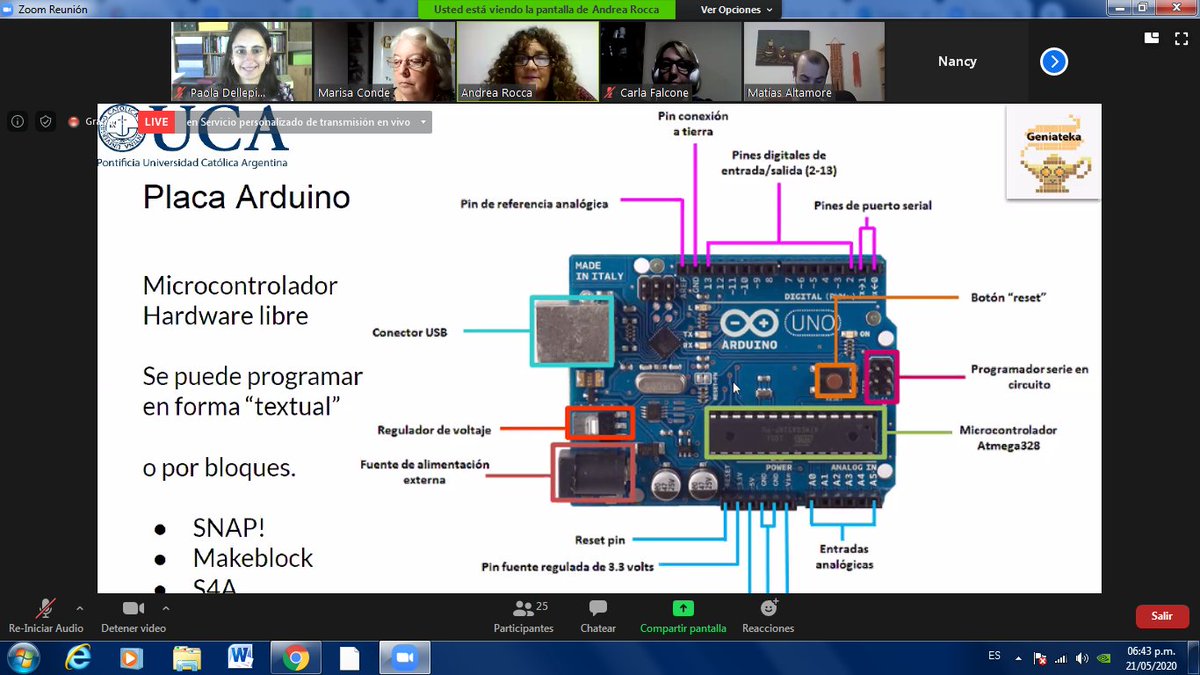Open NVIDIA tray icon

click(x=1102, y=658)
